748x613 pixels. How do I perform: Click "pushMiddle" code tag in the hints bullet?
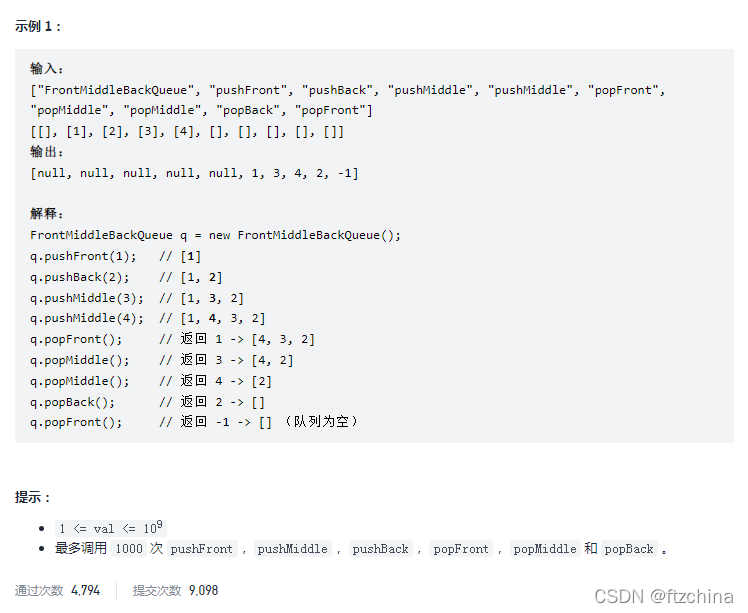point(292,549)
